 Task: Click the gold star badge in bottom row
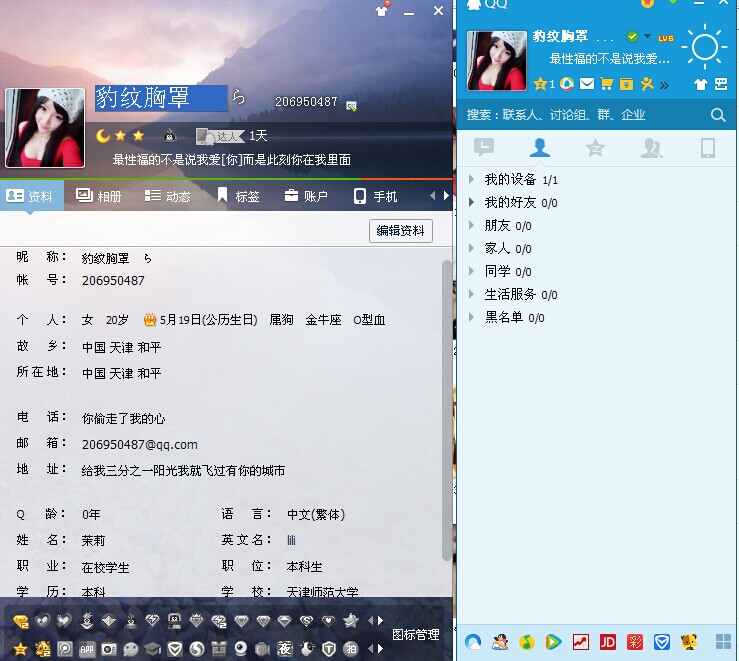pos(21,649)
